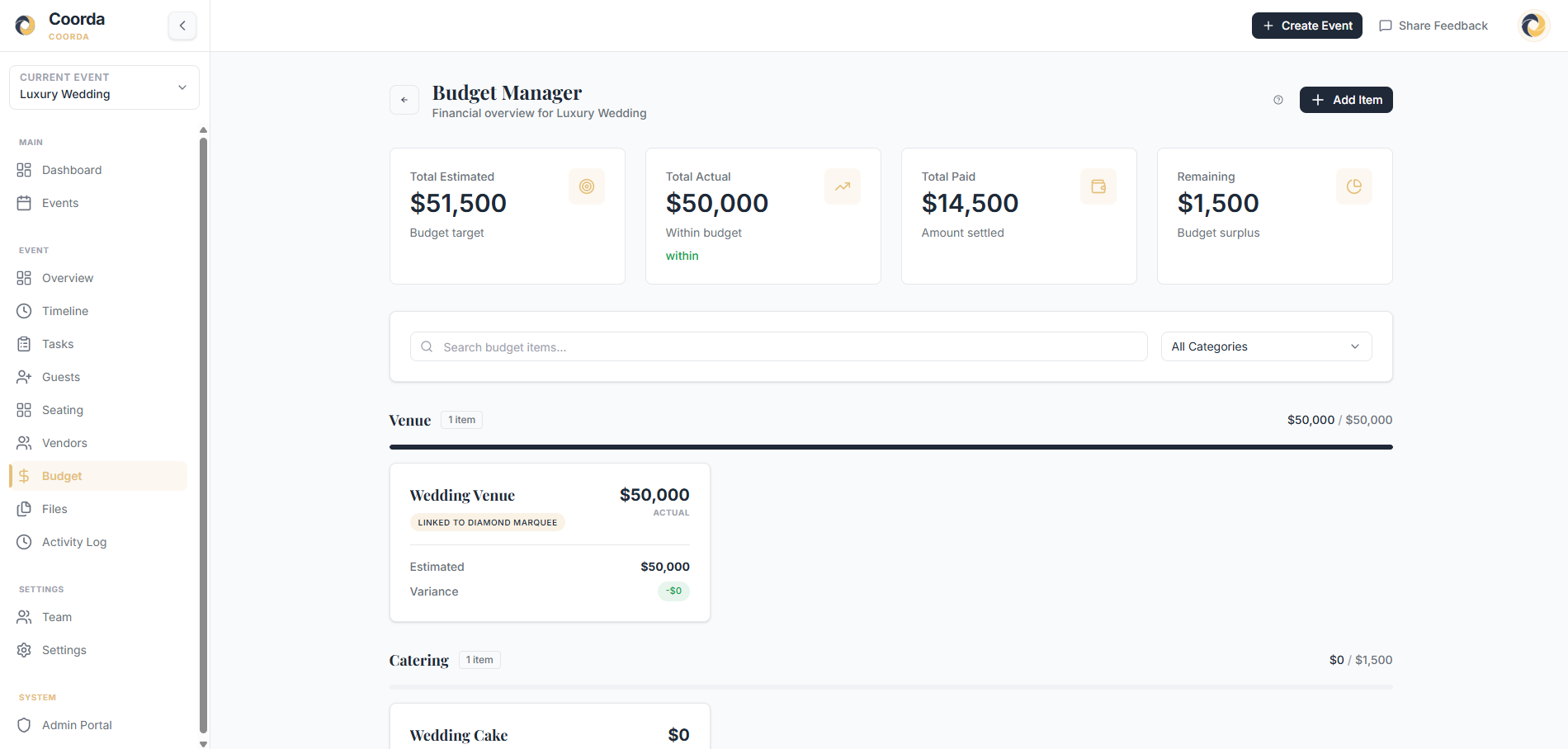
Task: Click the Create Event button
Action: click(x=1306, y=26)
